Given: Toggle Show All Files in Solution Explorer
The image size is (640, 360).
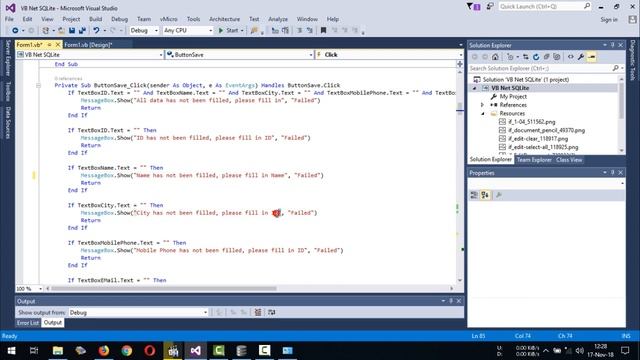Looking at the screenshot, I should pos(557,57).
